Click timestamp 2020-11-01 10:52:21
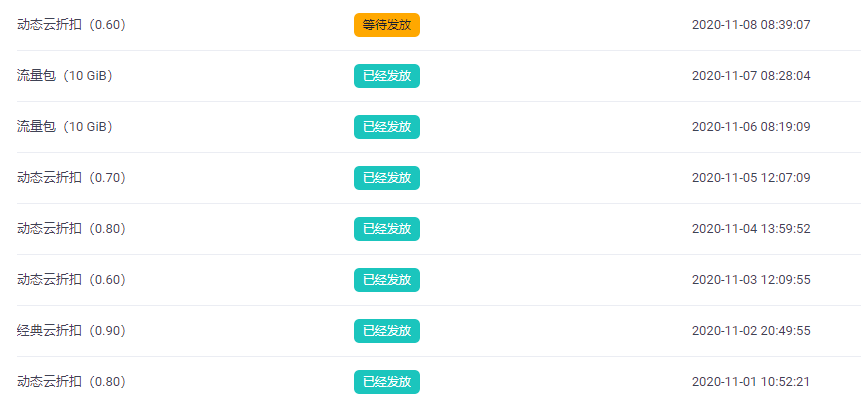The image size is (861, 404). 751,382
